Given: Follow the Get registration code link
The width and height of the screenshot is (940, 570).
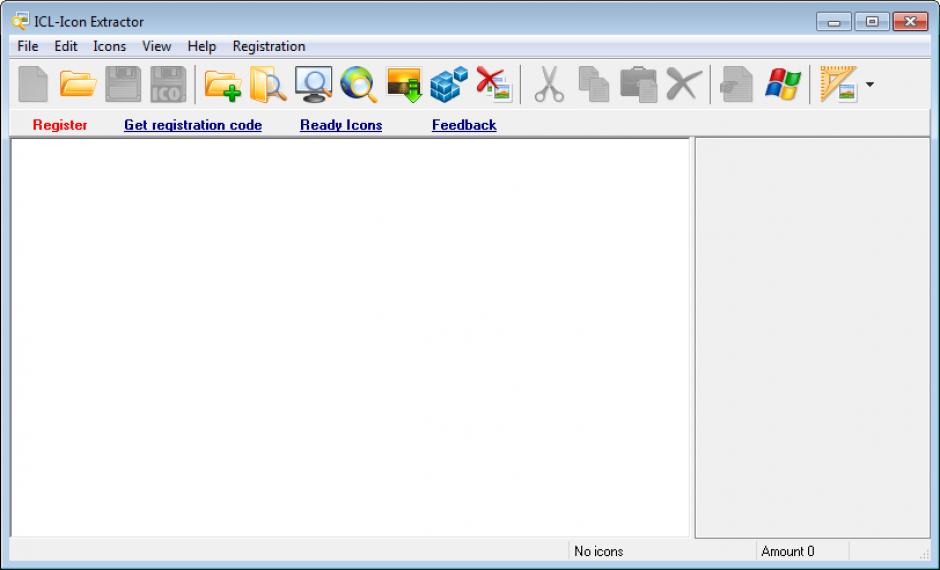Looking at the screenshot, I should click(x=193, y=125).
